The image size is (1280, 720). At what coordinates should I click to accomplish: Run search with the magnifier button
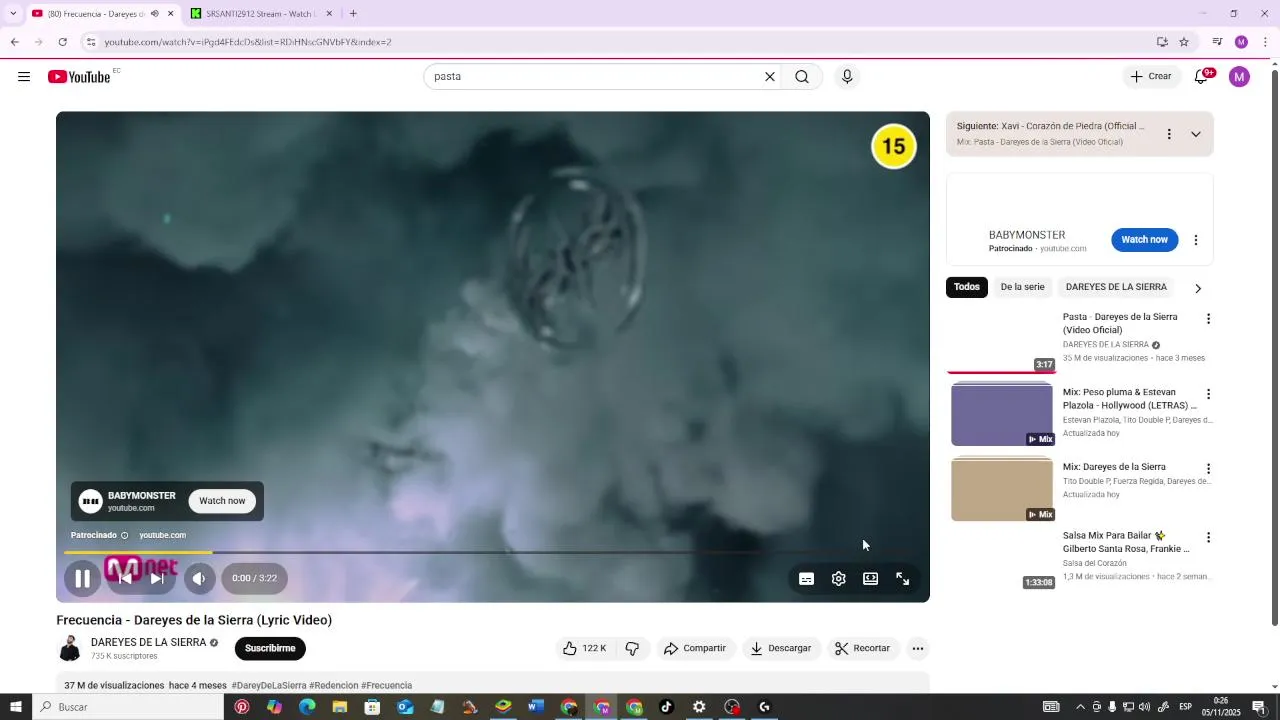pyautogui.click(x=802, y=77)
